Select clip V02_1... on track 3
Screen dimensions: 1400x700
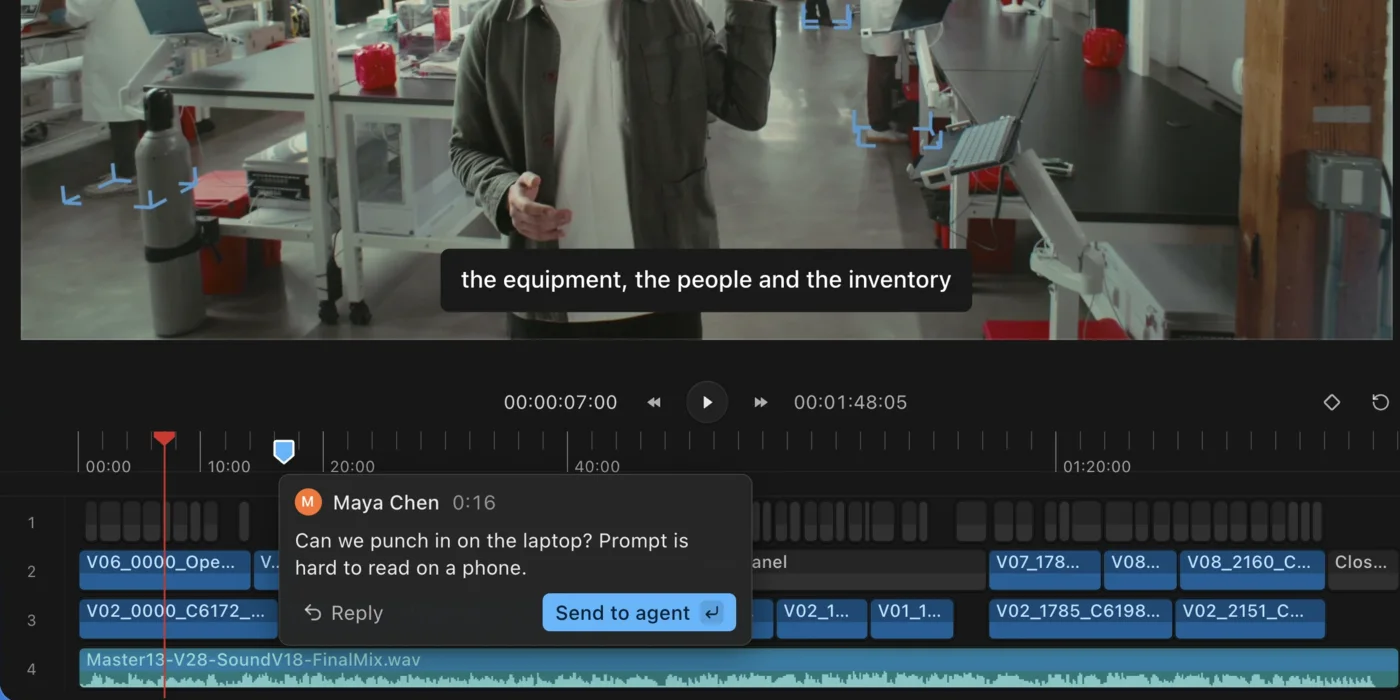[x=821, y=619]
